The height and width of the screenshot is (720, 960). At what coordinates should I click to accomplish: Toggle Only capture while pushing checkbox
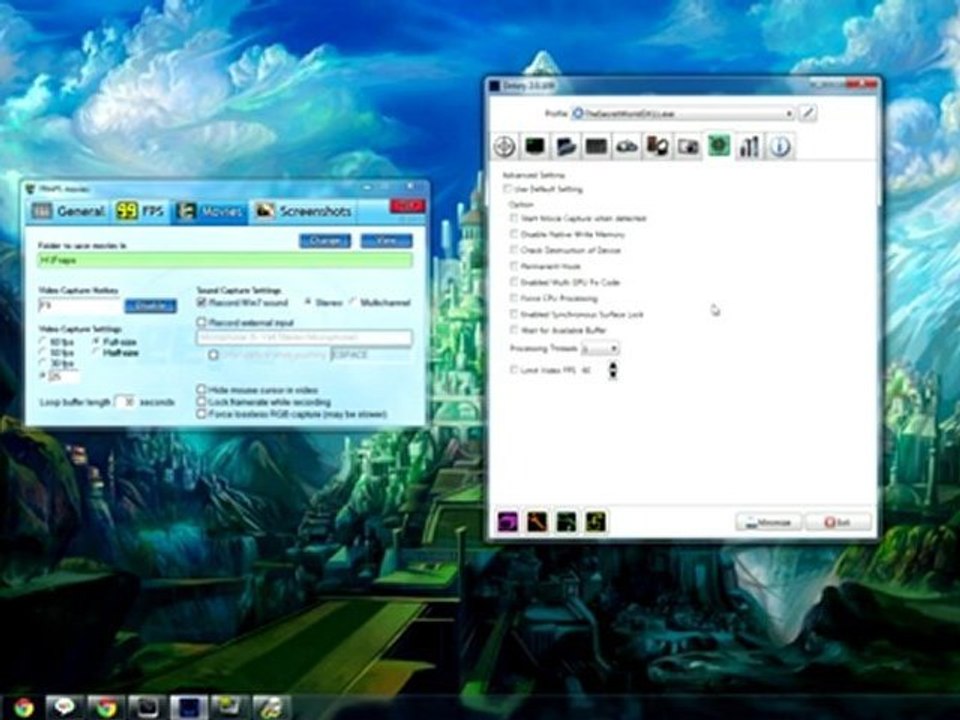point(213,354)
